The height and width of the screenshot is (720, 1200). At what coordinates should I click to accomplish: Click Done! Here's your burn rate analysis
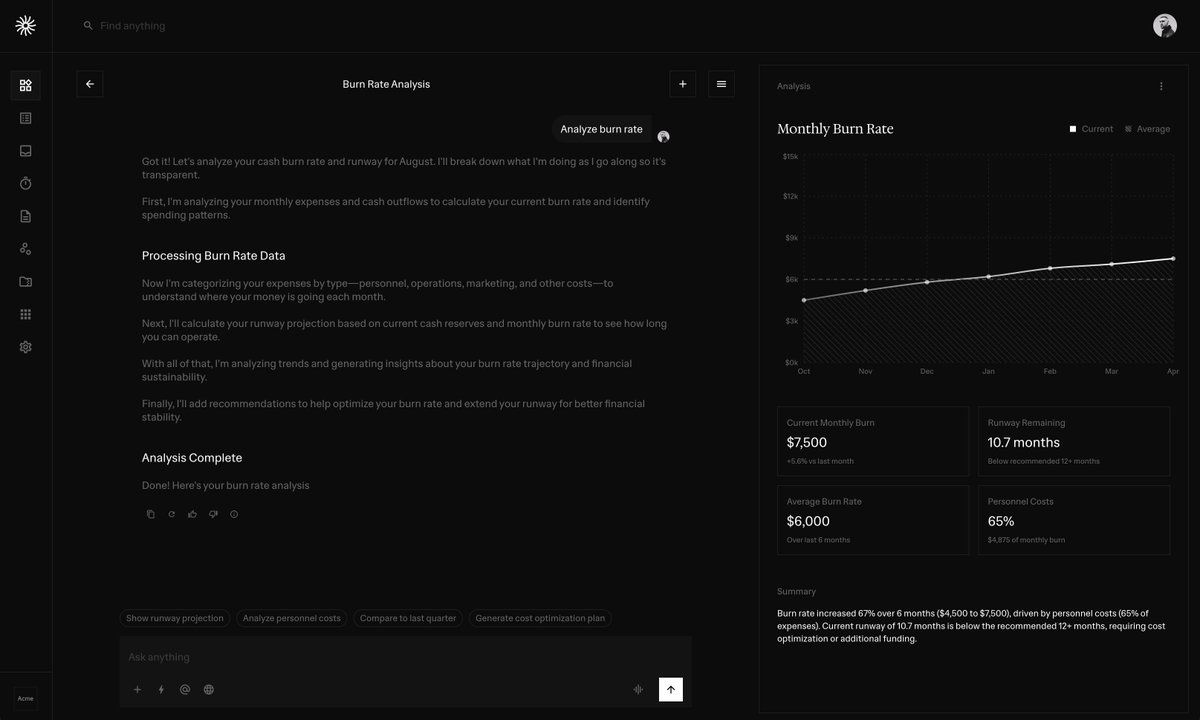(226, 486)
